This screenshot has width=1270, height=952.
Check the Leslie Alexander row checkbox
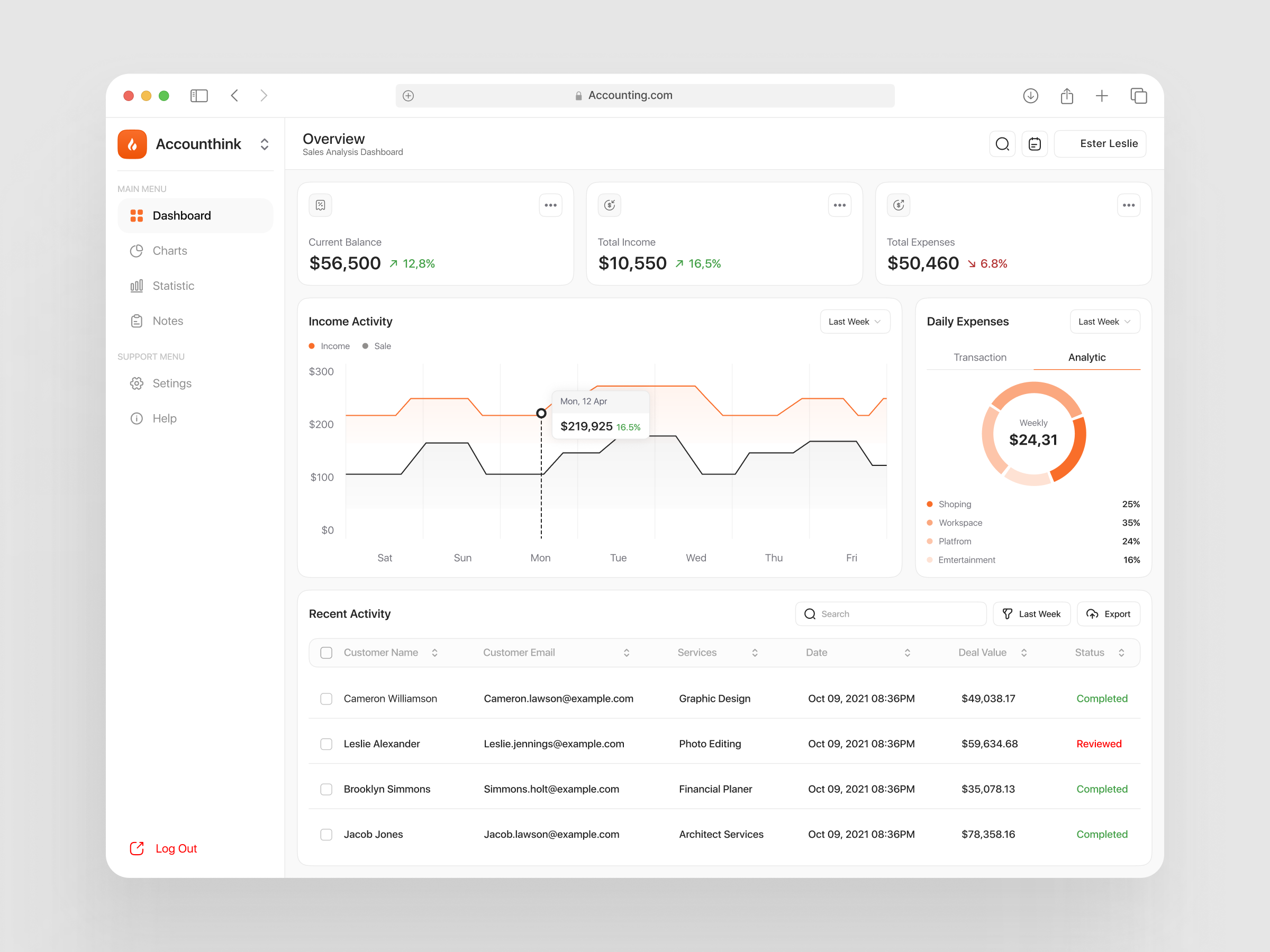[x=326, y=744]
